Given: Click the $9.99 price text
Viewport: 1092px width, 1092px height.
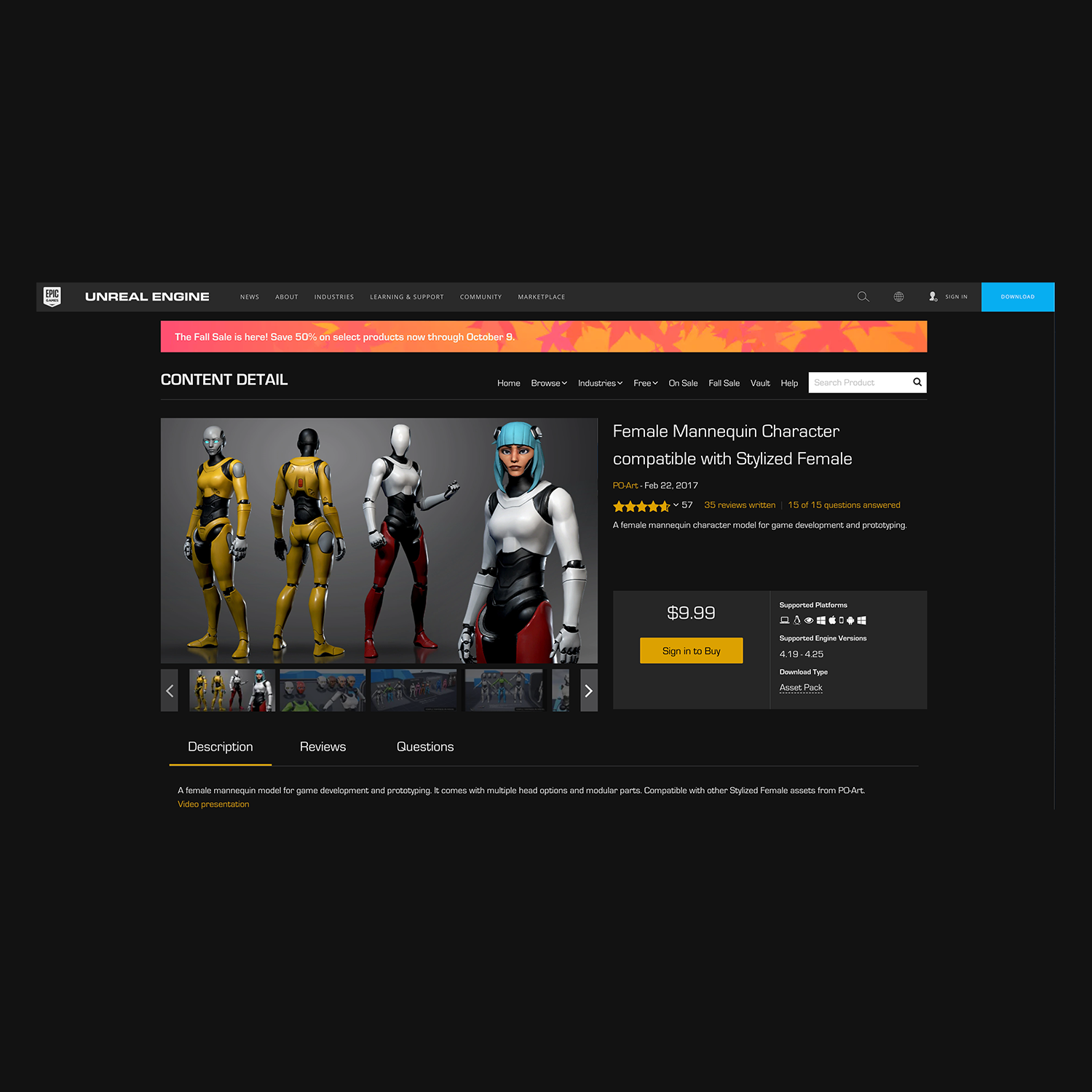Looking at the screenshot, I should pyautogui.click(x=692, y=613).
